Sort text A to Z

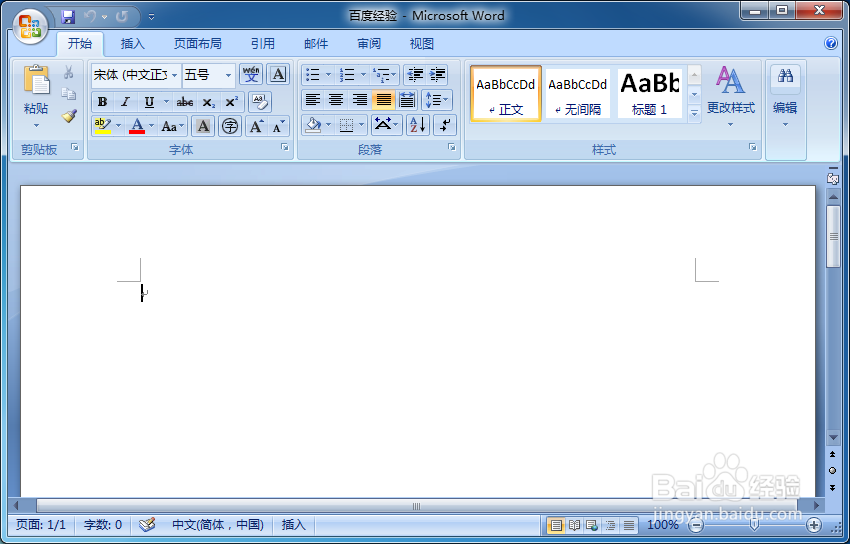[418, 125]
